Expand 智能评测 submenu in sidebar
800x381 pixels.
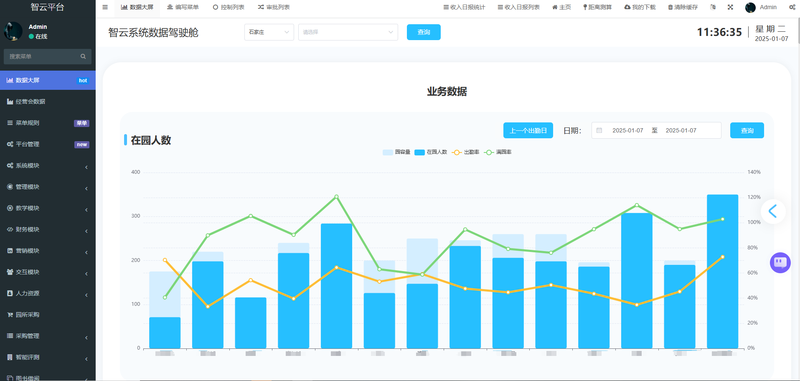click(x=47, y=358)
